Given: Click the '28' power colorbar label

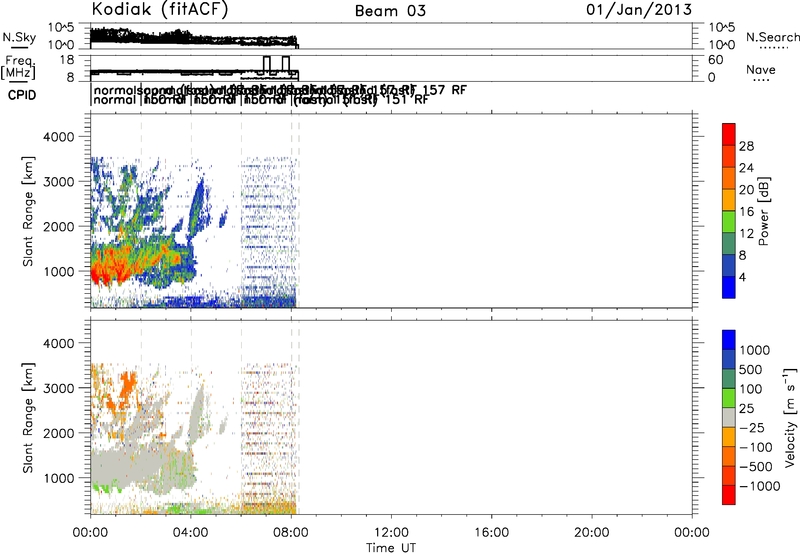Looking at the screenshot, I should (x=746, y=146).
